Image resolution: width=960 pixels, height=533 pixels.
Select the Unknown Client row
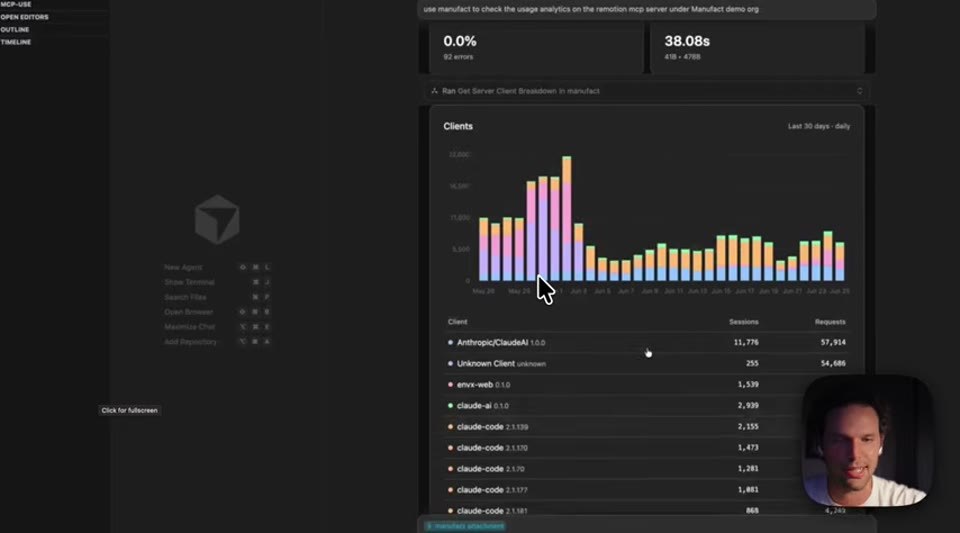pos(647,363)
